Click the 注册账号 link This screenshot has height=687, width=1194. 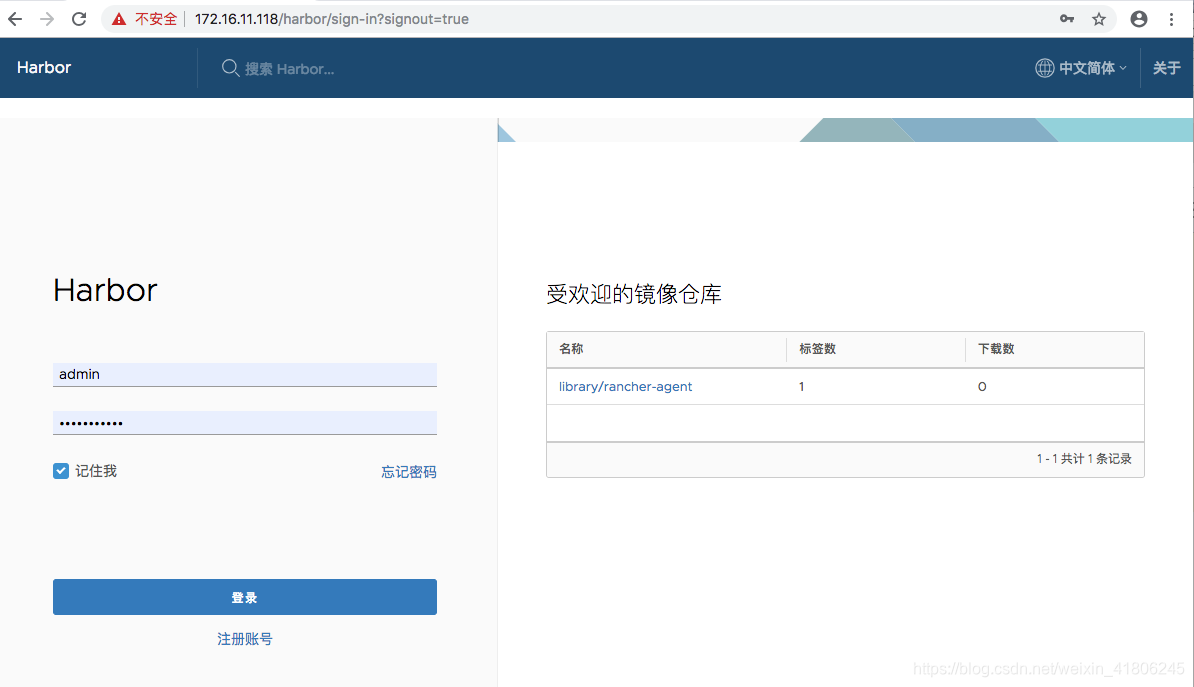[244, 638]
